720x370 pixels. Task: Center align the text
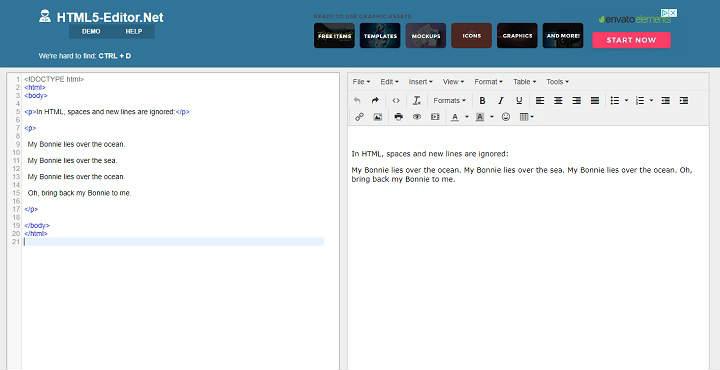558,101
